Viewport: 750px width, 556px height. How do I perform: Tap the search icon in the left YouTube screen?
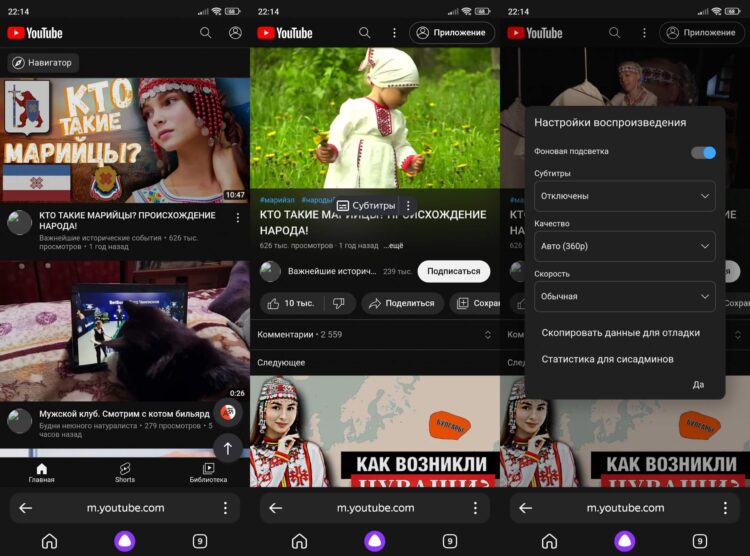tap(205, 33)
